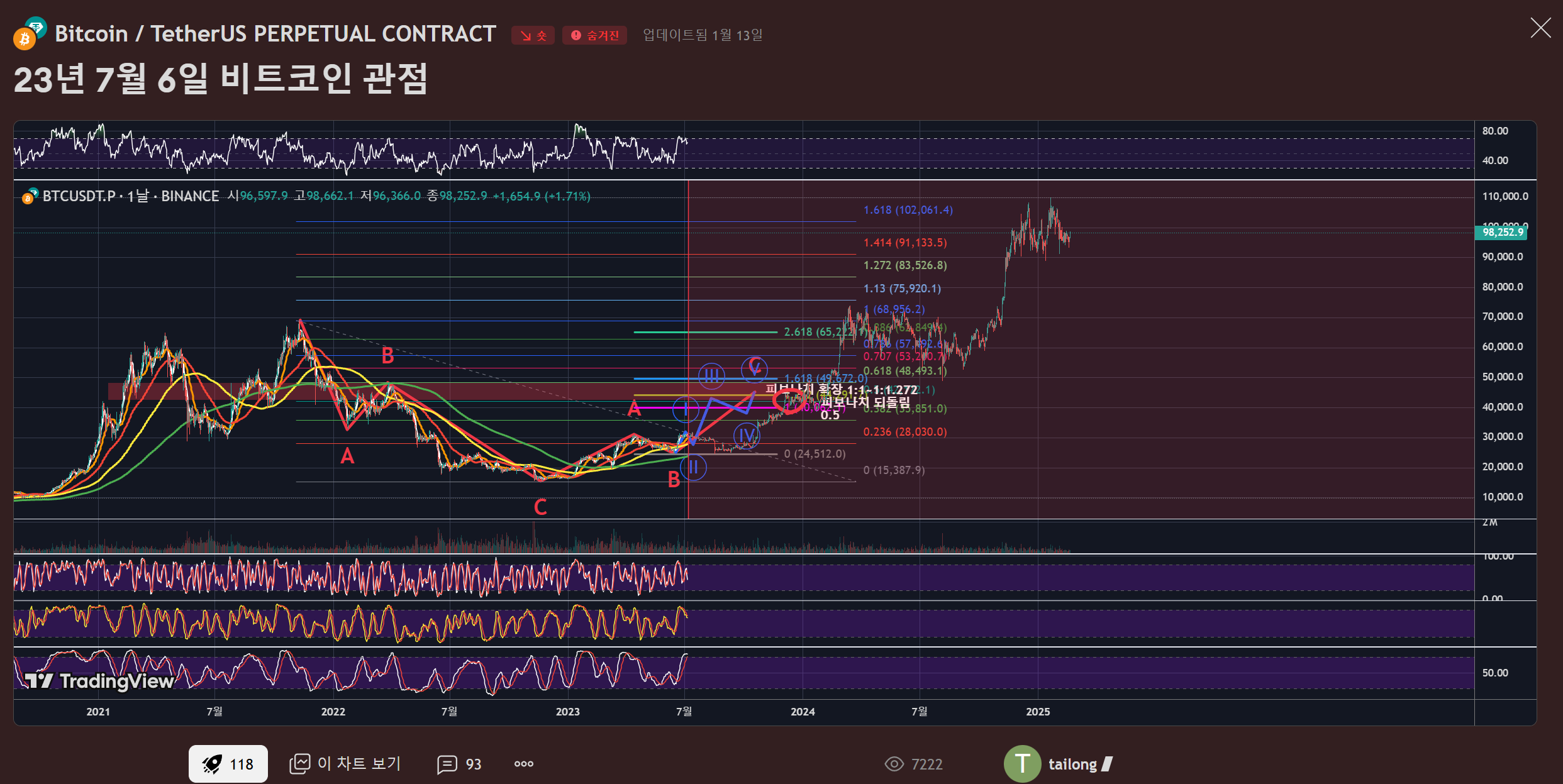Click the BTCUSDT.P chart legend icon
Screen dimensions: 1563x784
coord(30,196)
